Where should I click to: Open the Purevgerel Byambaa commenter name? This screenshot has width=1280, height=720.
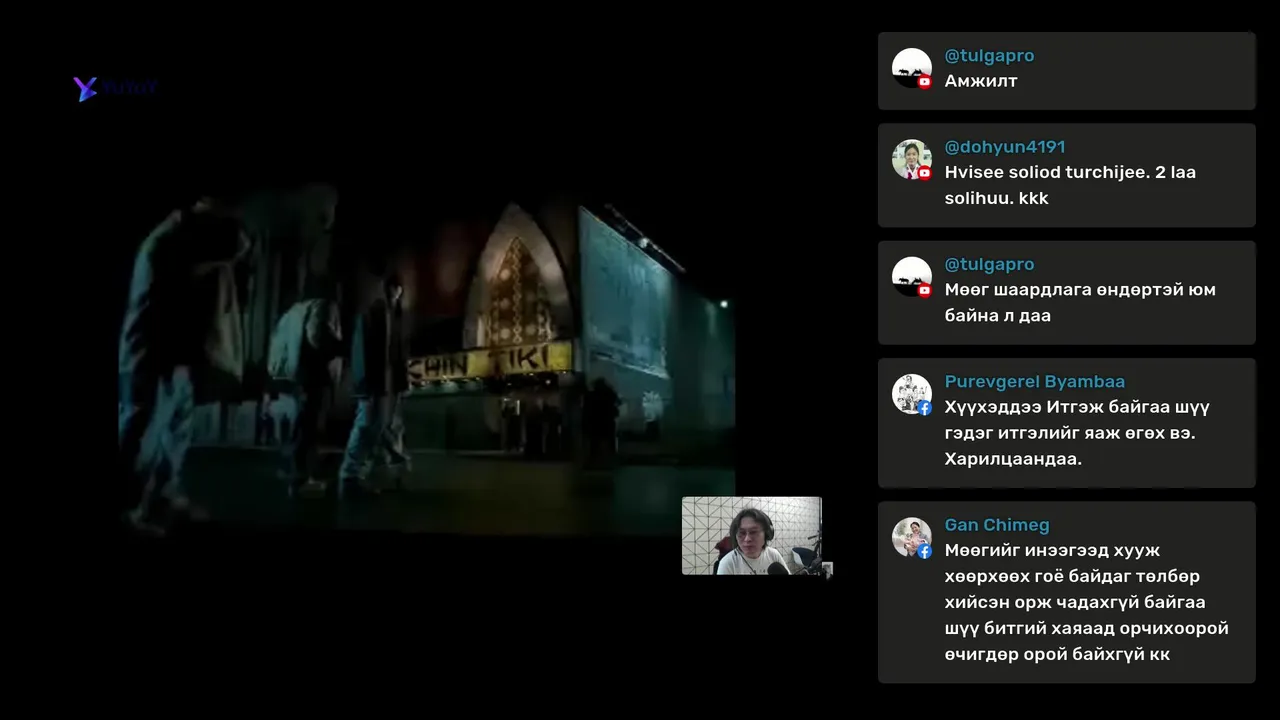click(1035, 381)
